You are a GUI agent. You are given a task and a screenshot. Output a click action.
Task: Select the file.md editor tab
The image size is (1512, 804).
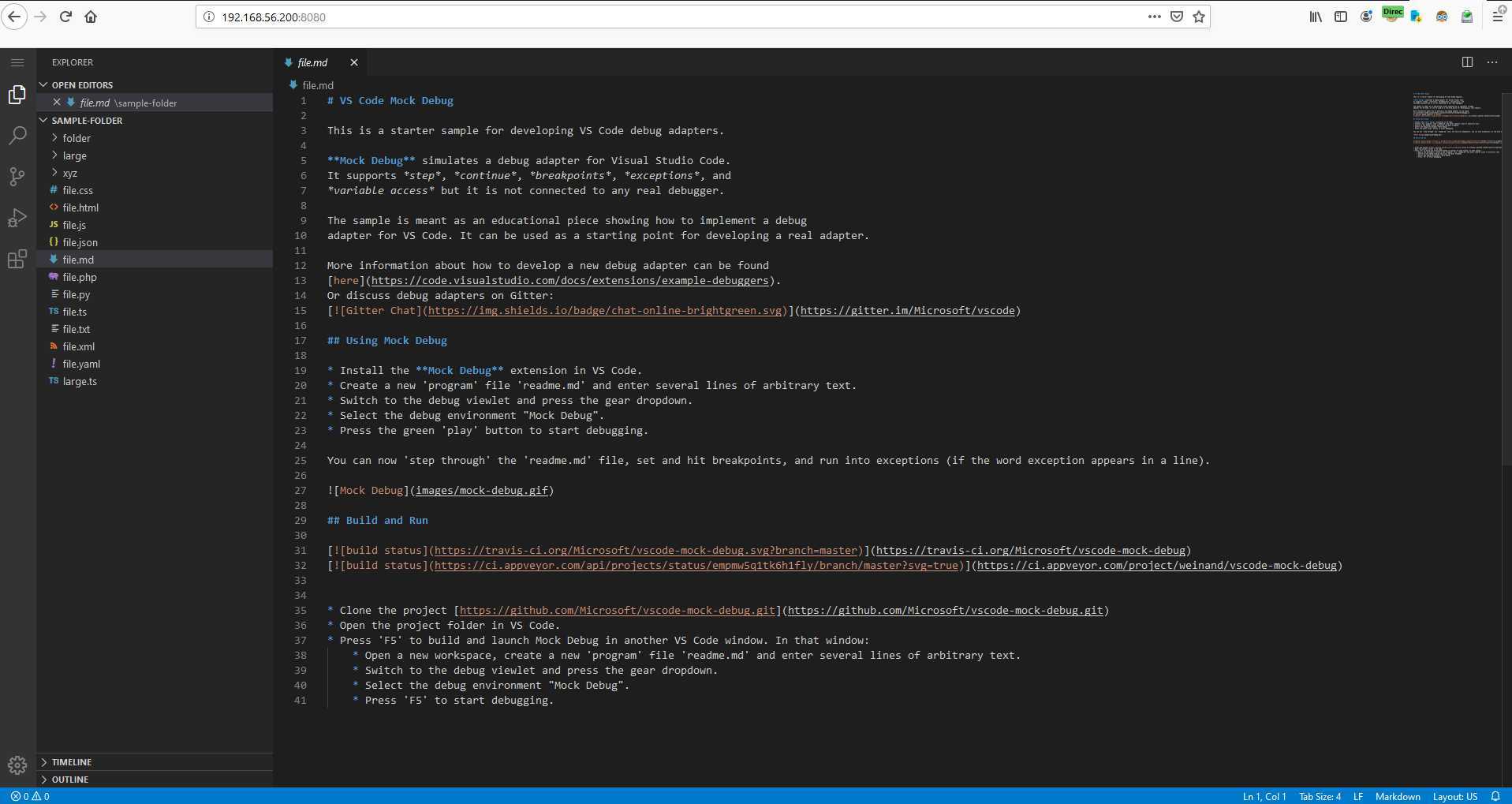(x=322, y=62)
